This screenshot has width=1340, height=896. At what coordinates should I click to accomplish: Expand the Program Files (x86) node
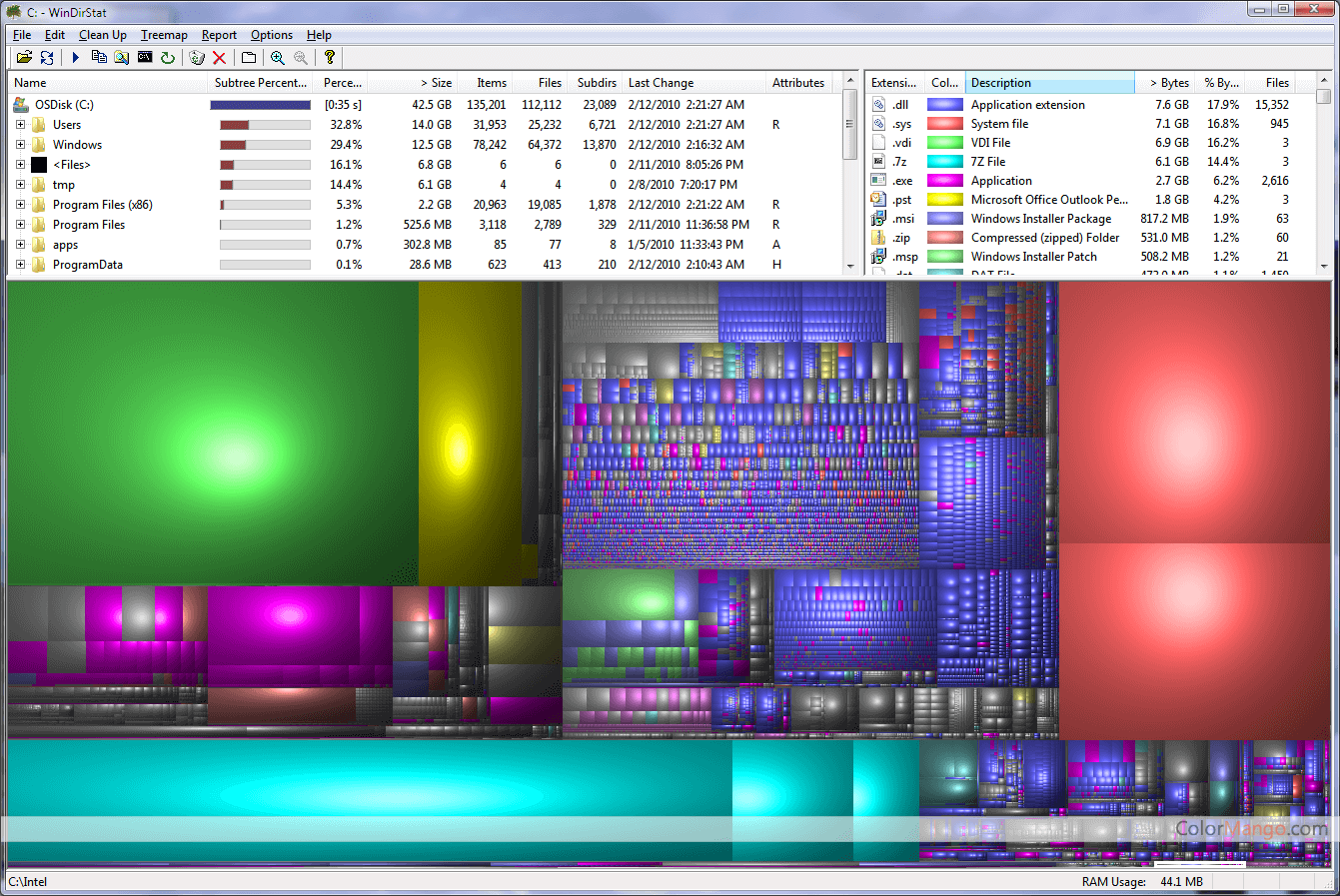(21, 204)
